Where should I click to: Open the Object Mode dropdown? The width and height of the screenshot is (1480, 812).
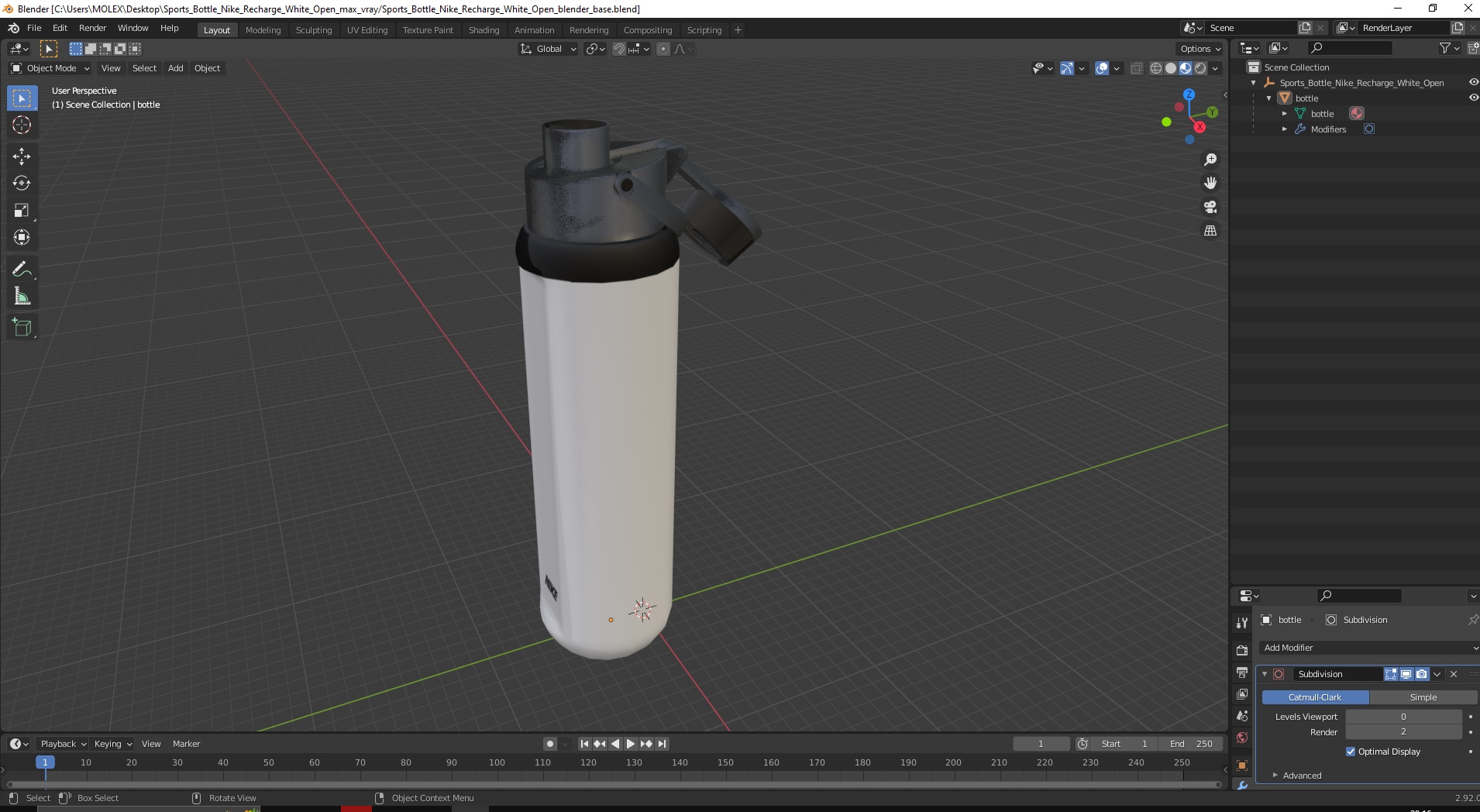(50, 68)
